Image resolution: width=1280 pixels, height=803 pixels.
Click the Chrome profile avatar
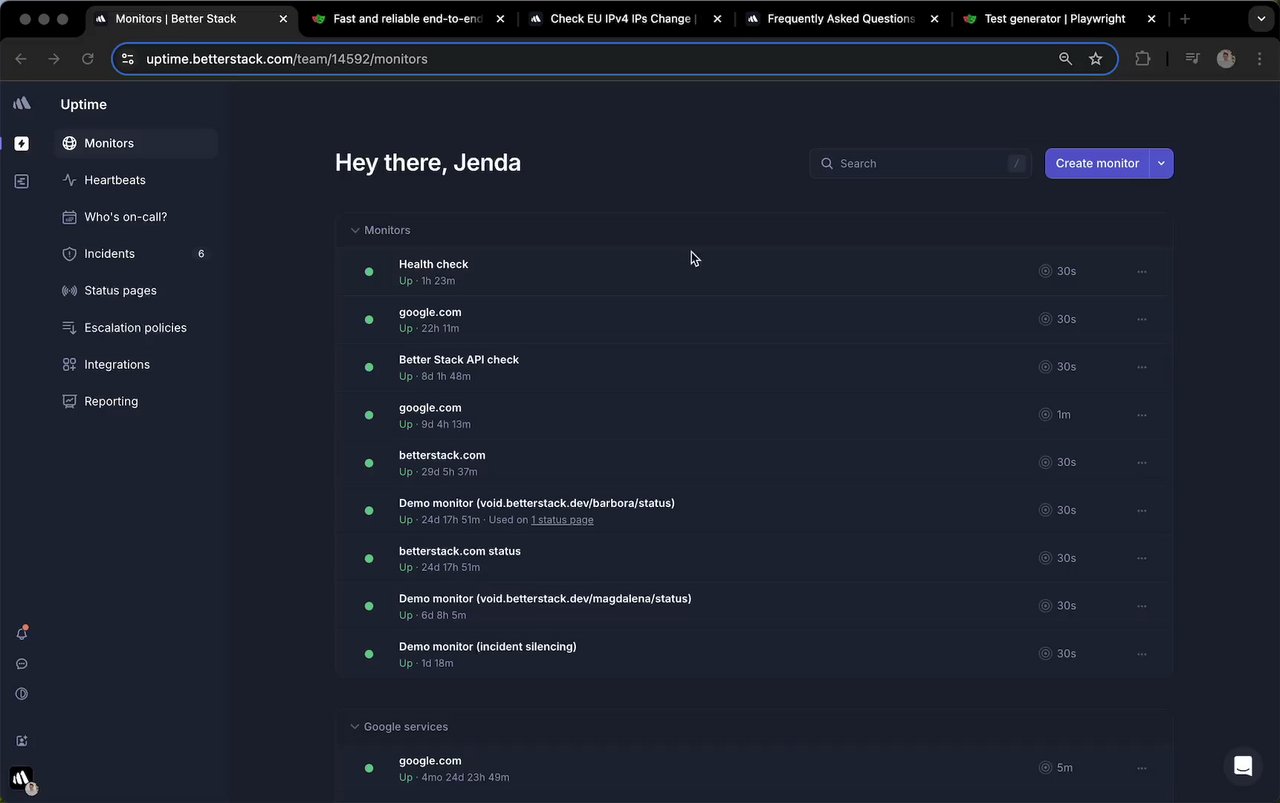coord(1226,59)
